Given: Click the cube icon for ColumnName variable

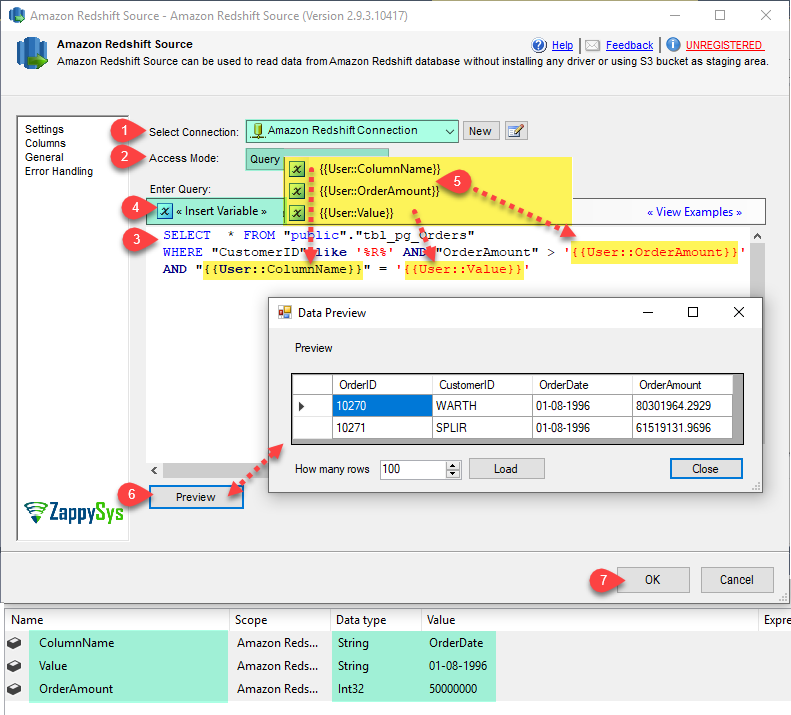Looking at the screenshot, I should click(14, 643).
